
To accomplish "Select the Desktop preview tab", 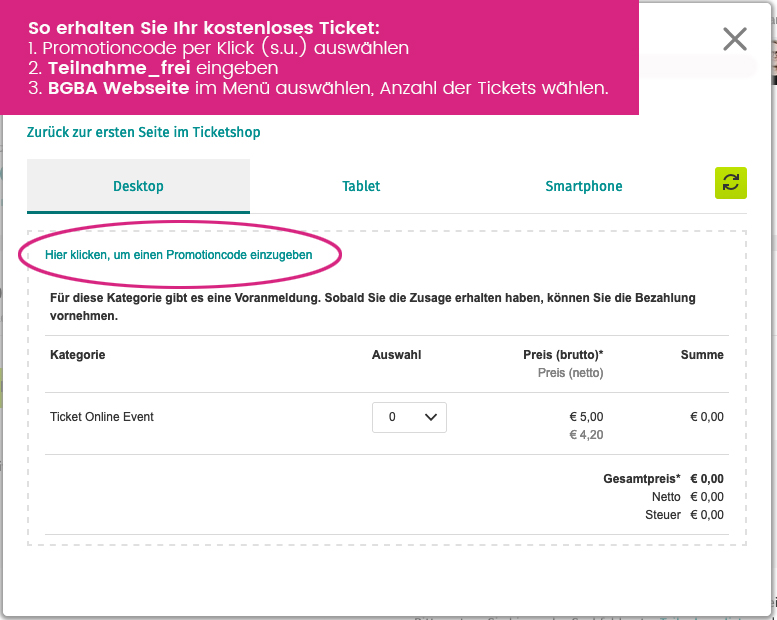I will 138,186.
